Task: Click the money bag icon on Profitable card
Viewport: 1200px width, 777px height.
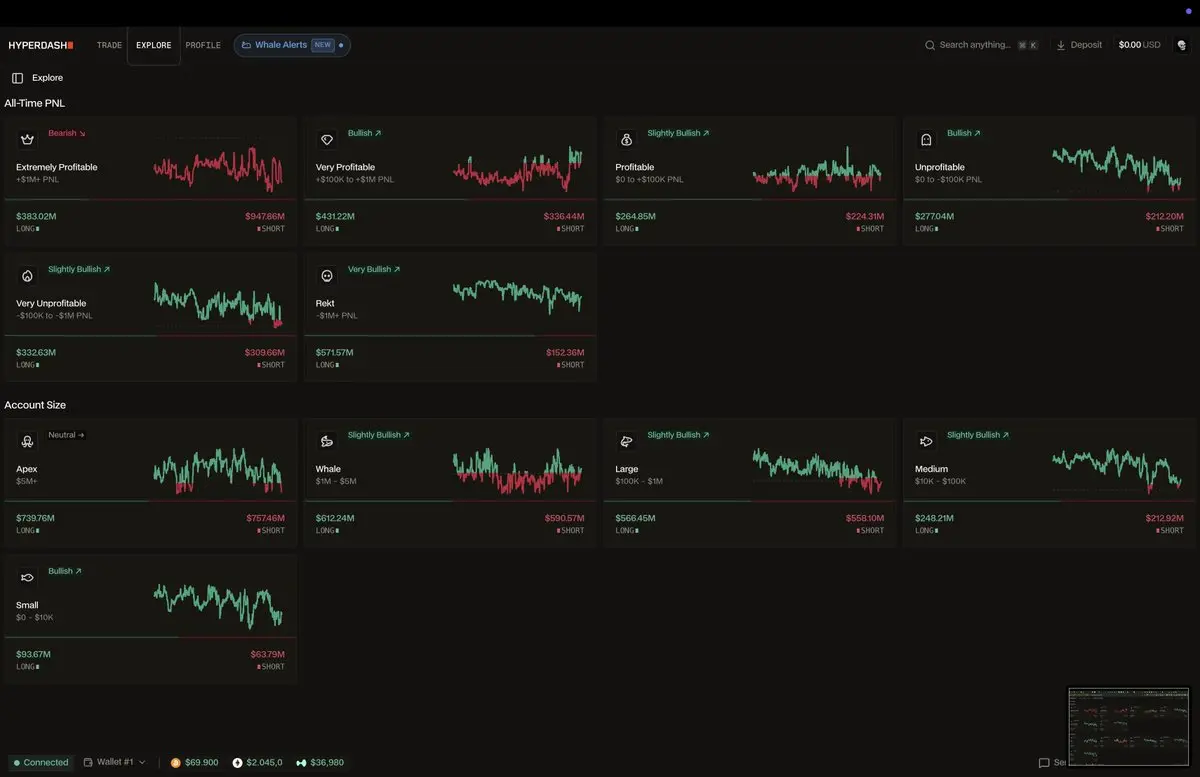Action: click(x=626, y=140)
